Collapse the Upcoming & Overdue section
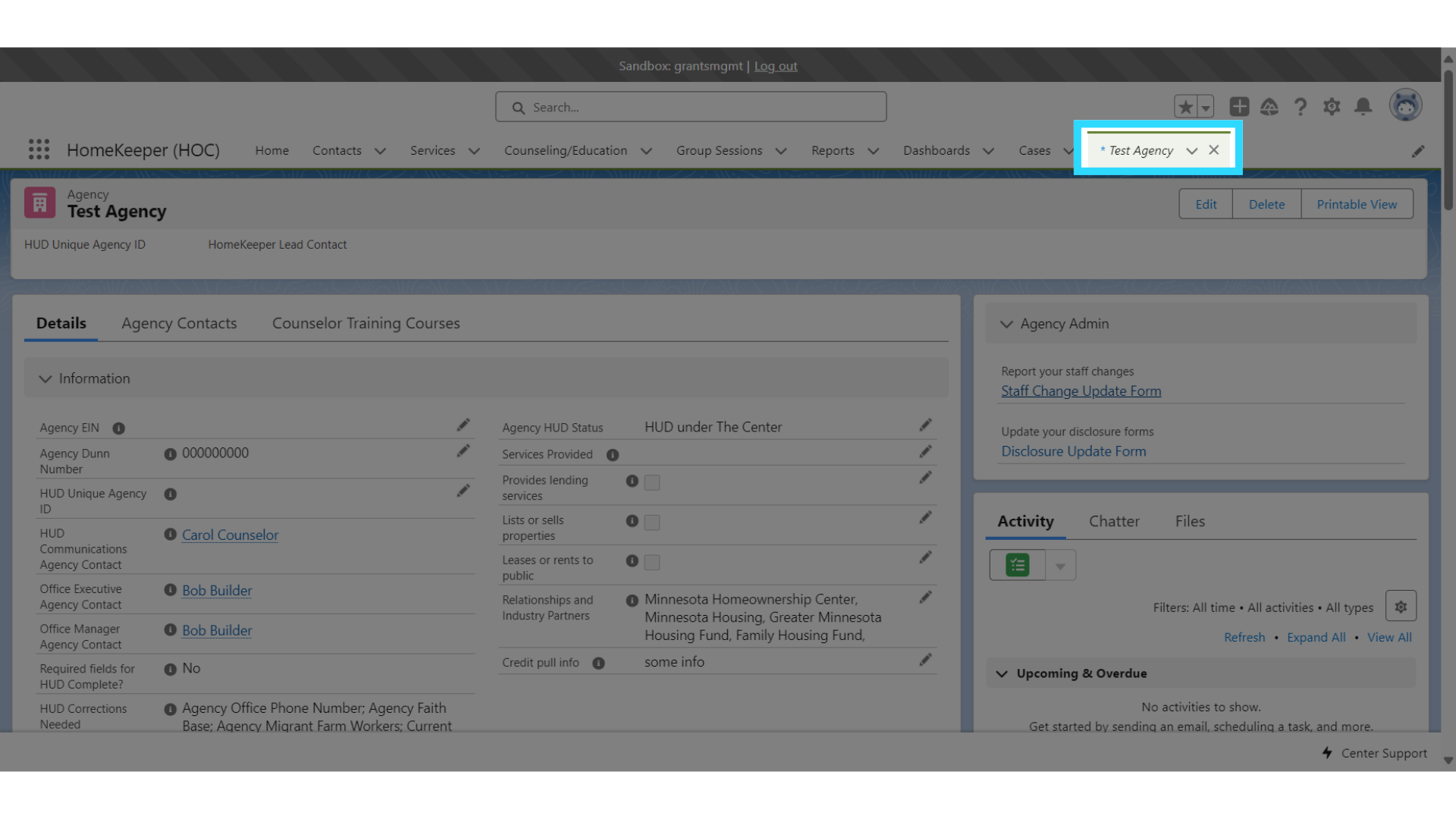Viewport: 1456px width, 819px height. [1002, 673]
